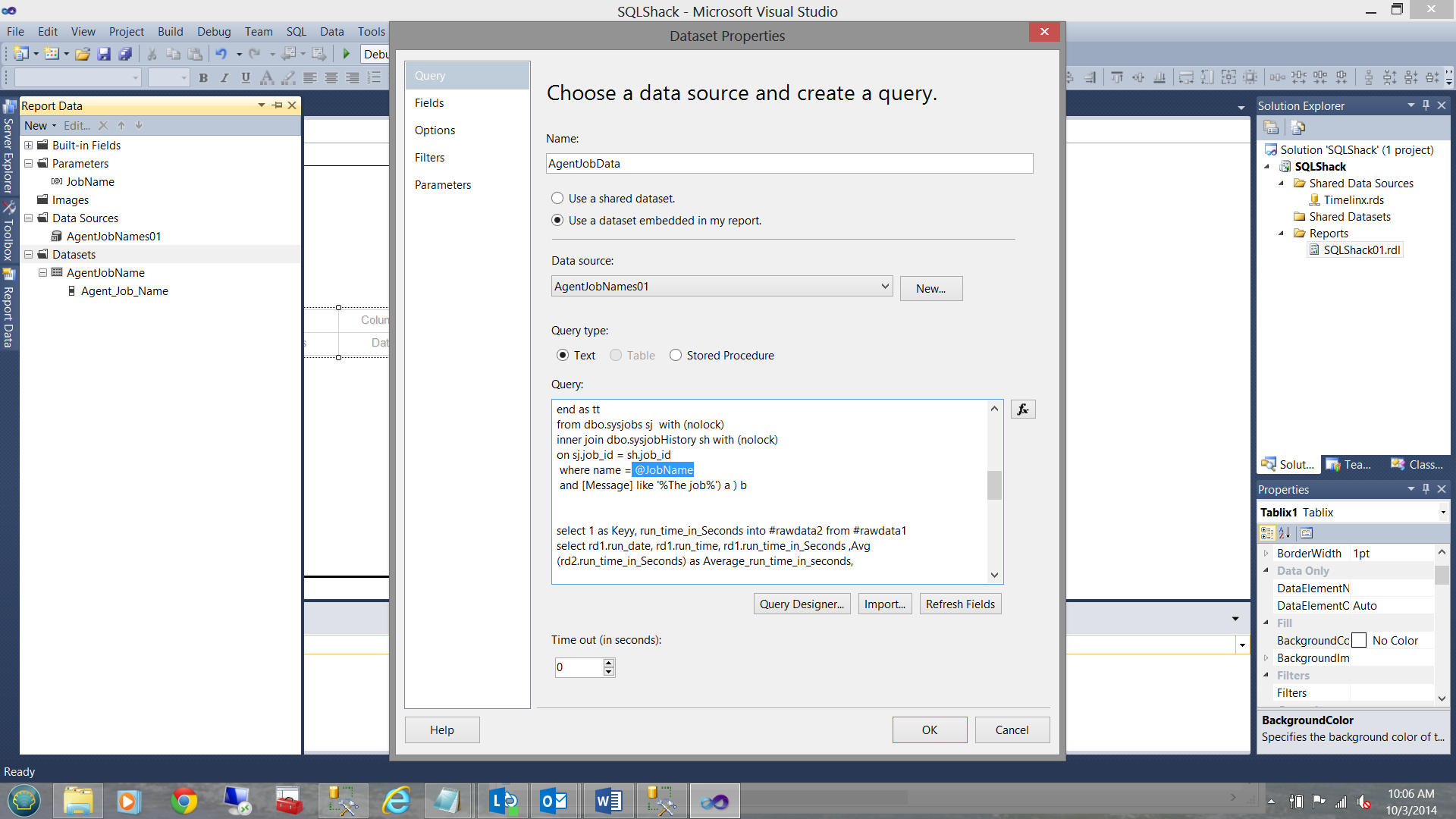Open Google Chrome from the taskbar
The image size is (1456, 819).
(184, 801)
